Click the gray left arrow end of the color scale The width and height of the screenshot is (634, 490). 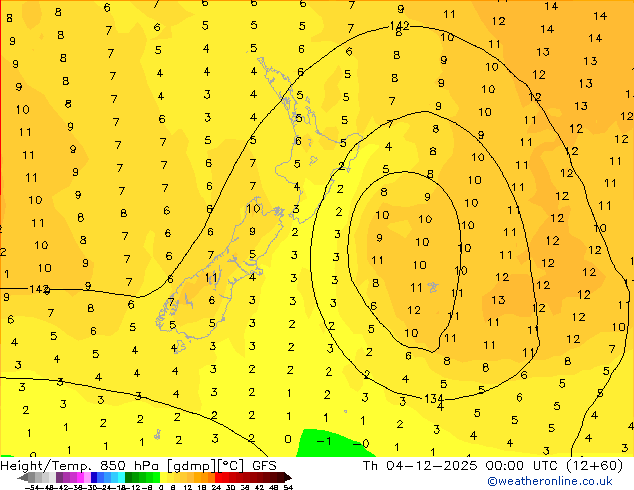(x=23, y=477)
